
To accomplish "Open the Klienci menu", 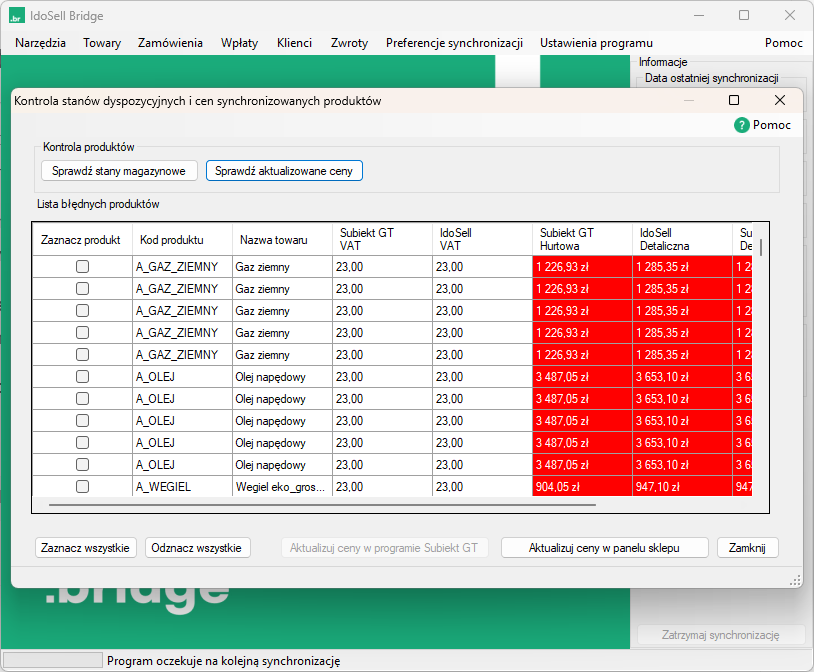I will (x=294, y=43).
